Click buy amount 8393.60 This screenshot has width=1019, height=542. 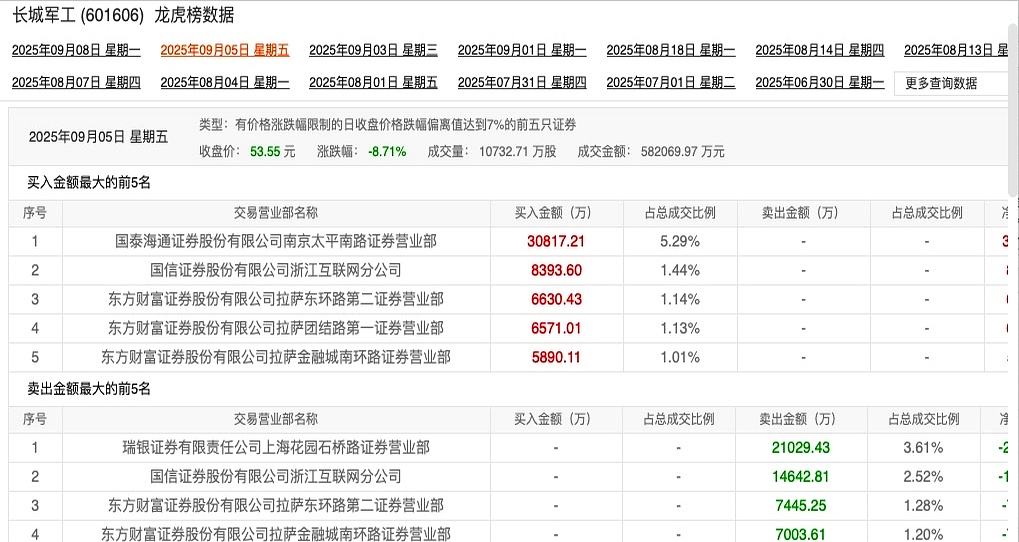point(556,270)
